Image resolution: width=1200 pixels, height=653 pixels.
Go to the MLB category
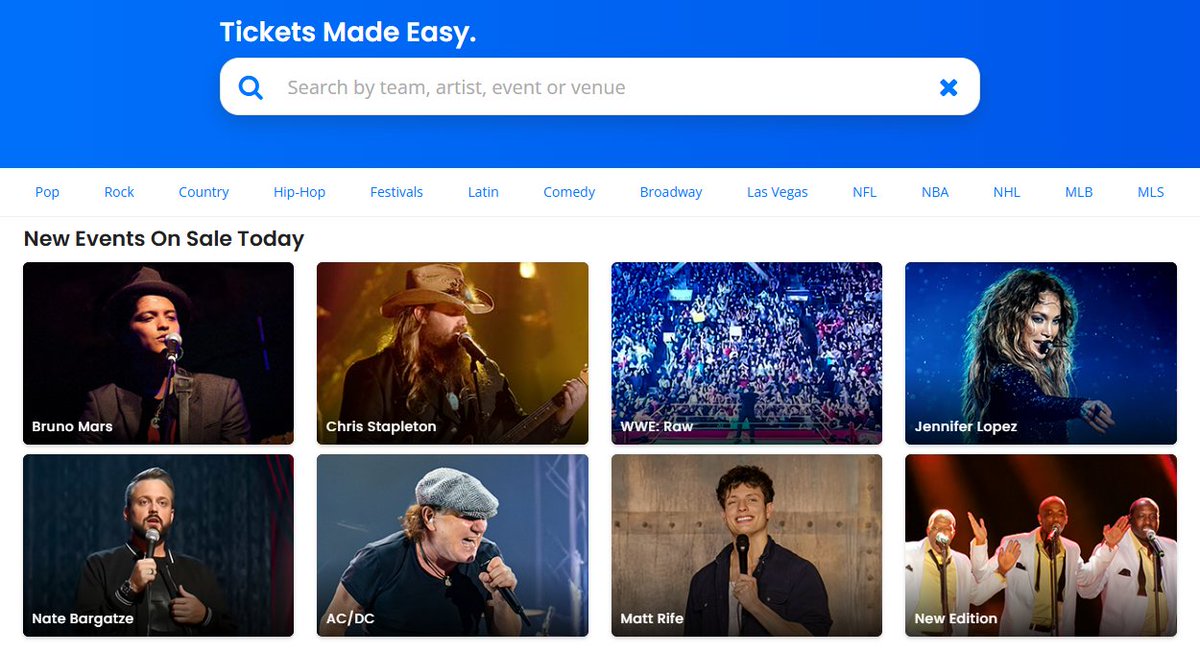[1079, 192]
